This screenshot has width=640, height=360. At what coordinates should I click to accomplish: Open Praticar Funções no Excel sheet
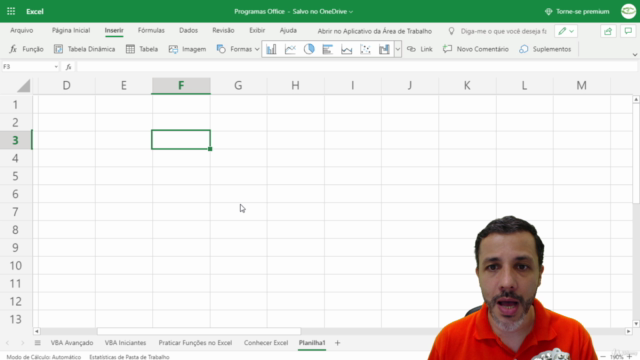195,343
